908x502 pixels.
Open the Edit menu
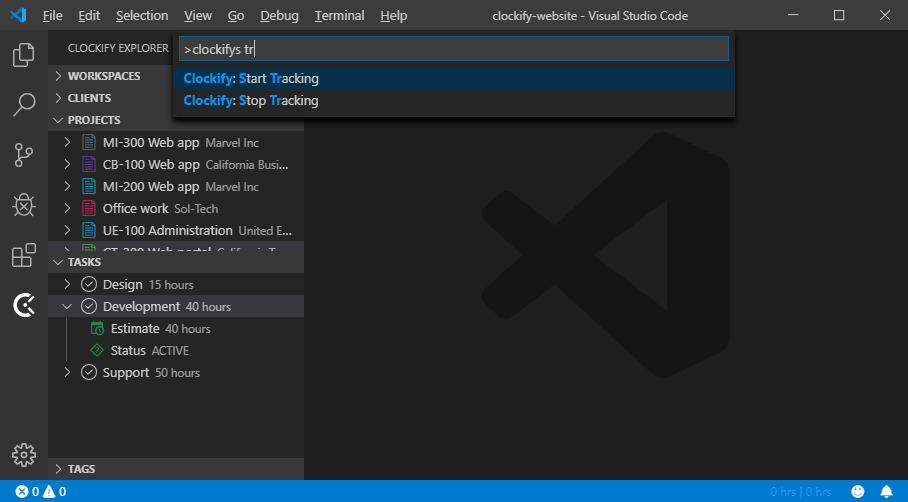point(89,16)
